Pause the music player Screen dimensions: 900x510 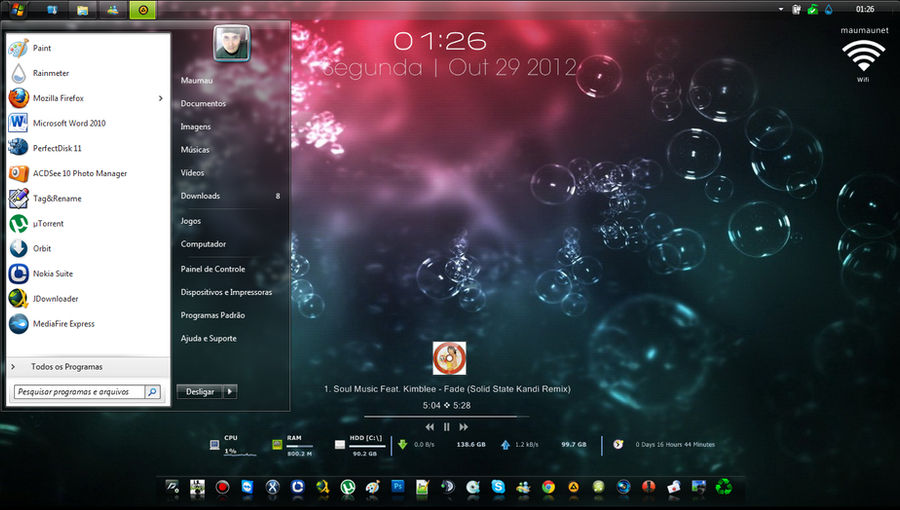coord(447,427)
